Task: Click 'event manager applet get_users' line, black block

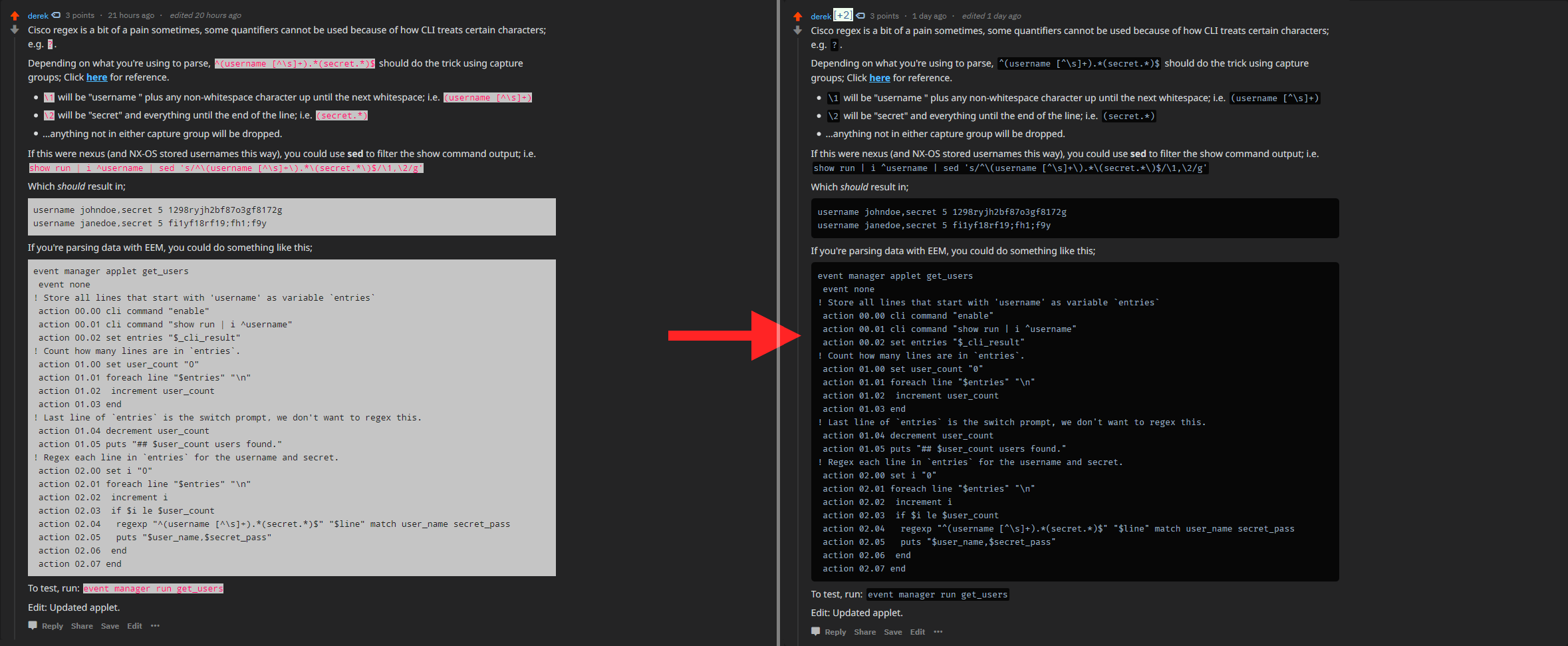Action: [895, 276]
